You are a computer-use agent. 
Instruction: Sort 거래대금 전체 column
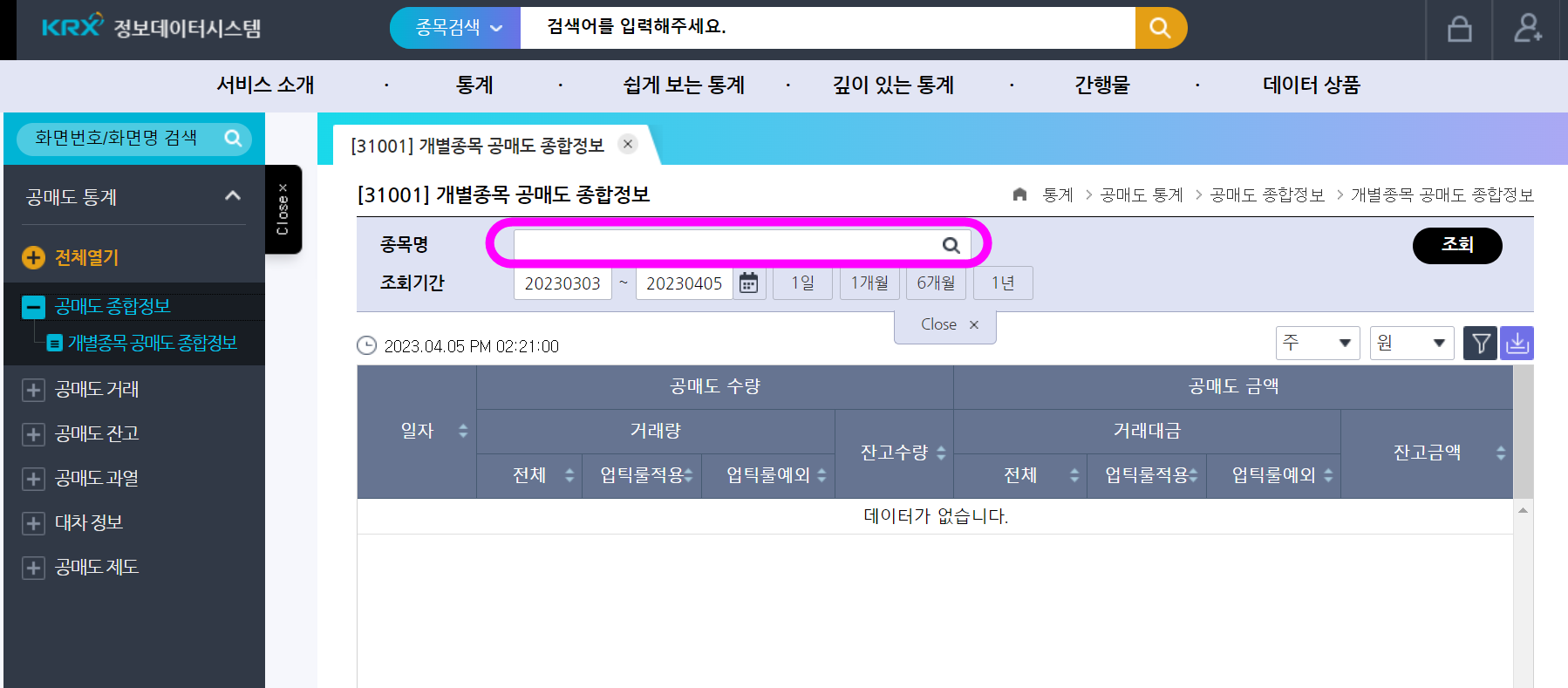pyautogui.click(x=1074, y=475)
